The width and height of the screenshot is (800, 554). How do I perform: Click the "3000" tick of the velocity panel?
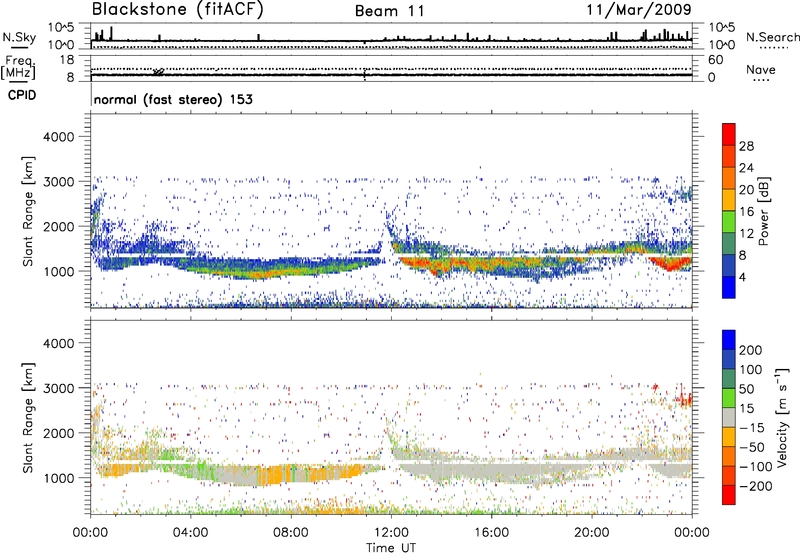click(x=58, y=388)
